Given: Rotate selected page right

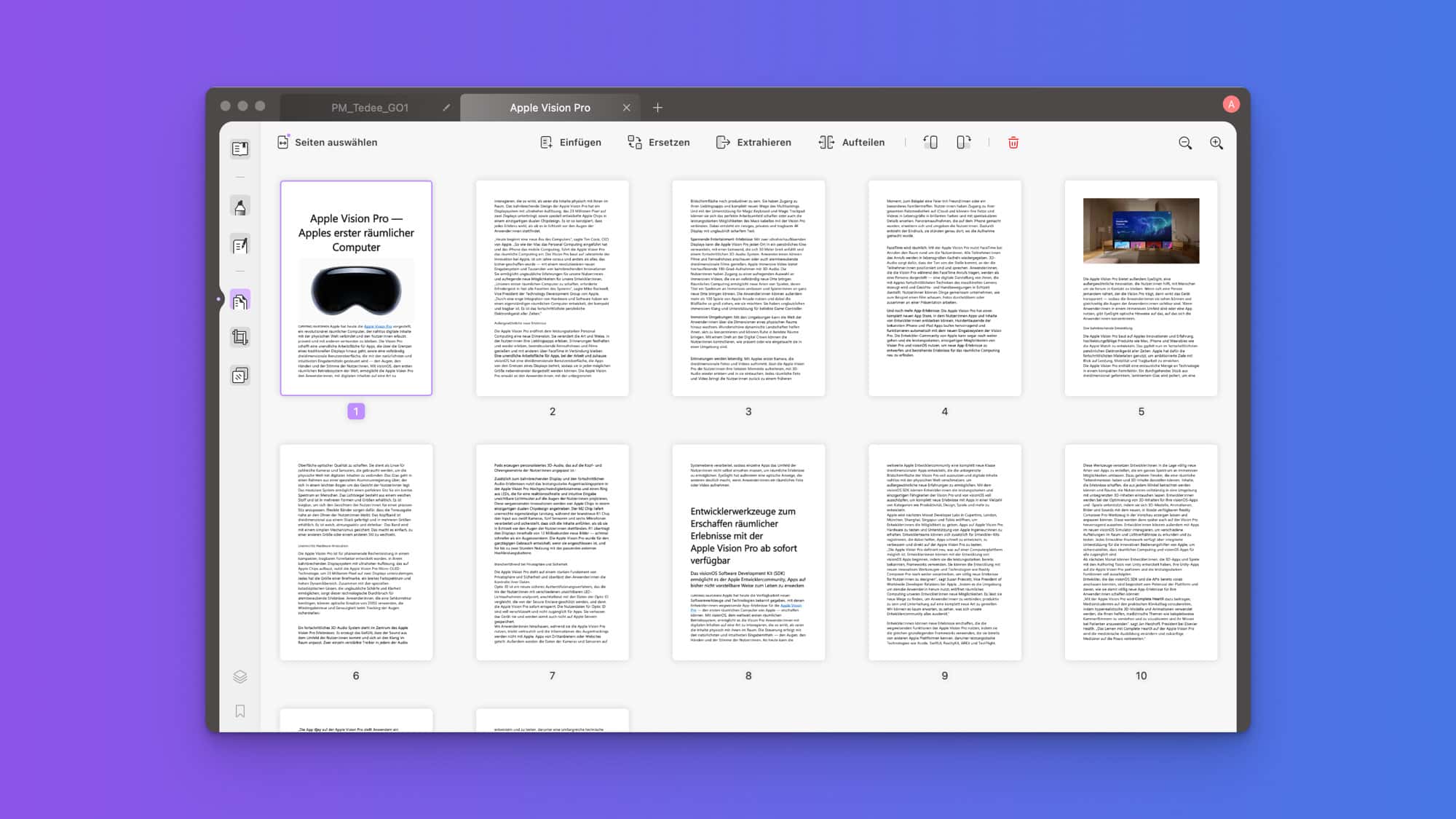Looking at the screenshot, I should coord(963,143).
